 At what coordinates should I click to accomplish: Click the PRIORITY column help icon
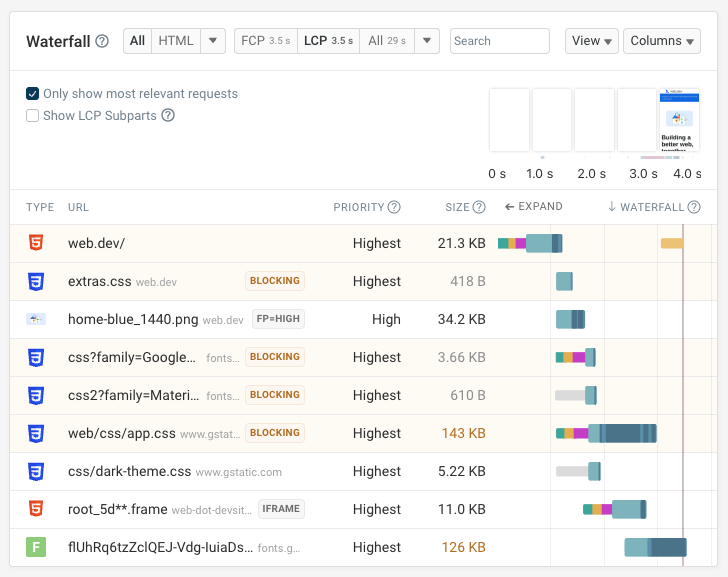(394, 207)
